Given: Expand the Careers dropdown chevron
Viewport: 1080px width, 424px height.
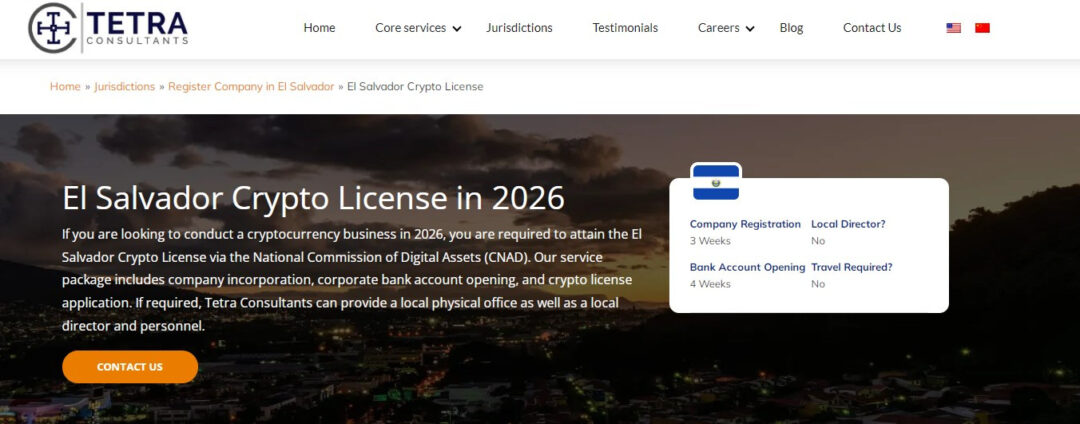Looking at the screenshot, I should coord(750,29).
